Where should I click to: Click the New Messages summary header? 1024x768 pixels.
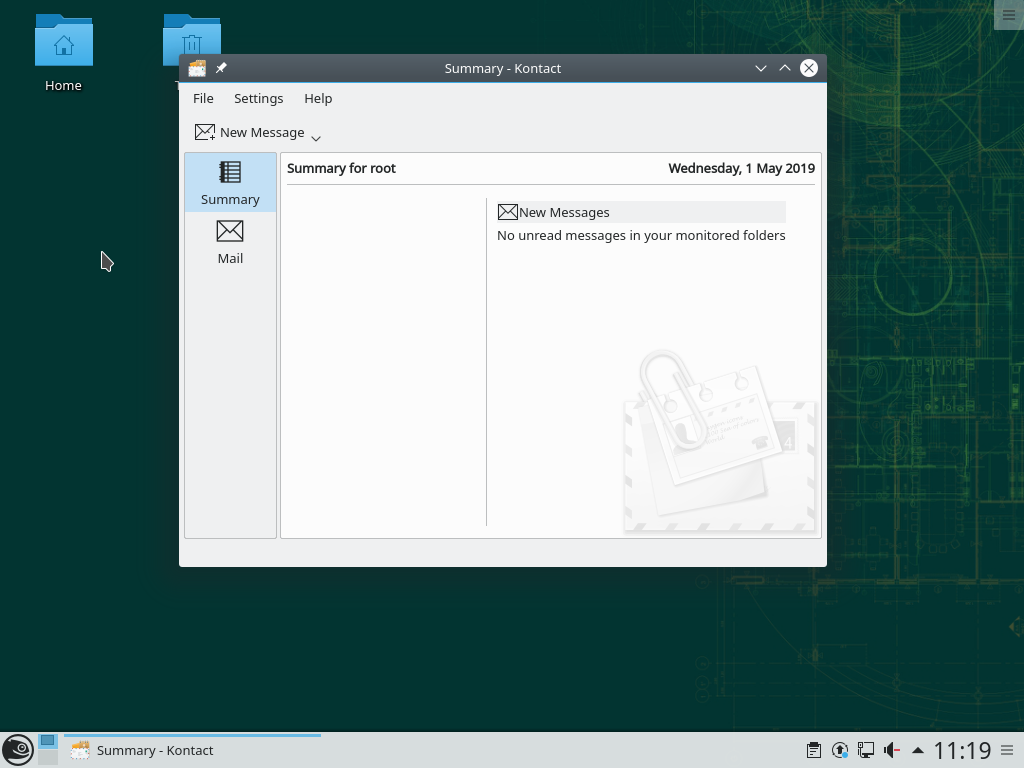(564, 212)
